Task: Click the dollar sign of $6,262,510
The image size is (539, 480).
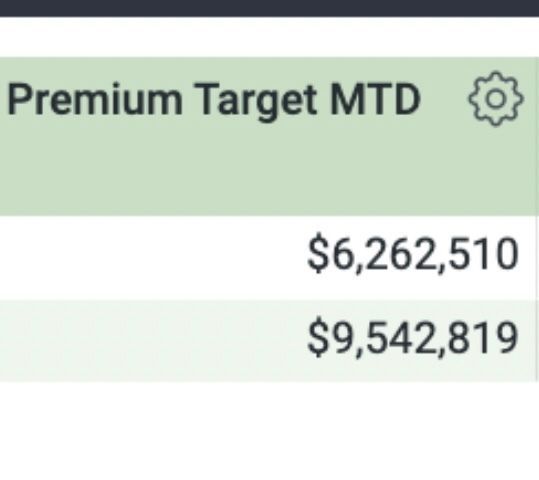Action: 316,253
